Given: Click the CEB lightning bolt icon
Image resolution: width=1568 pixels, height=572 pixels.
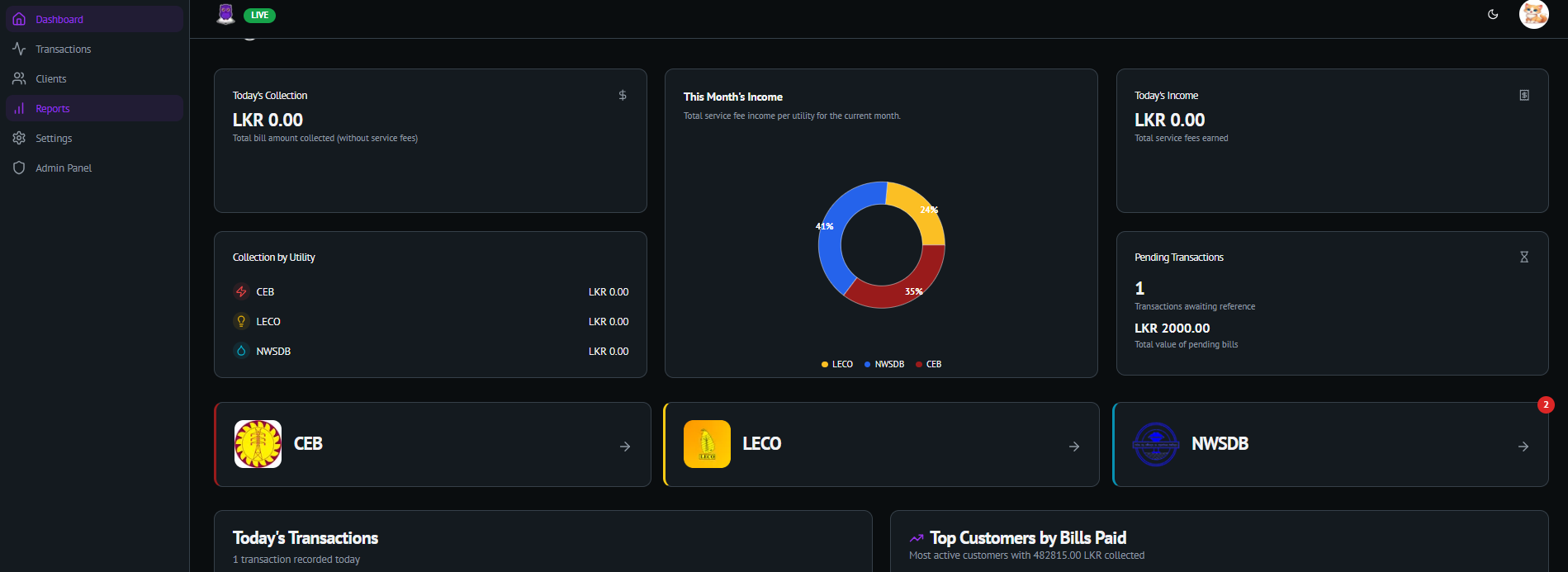Looking at the screenshot, I should 241,291.
